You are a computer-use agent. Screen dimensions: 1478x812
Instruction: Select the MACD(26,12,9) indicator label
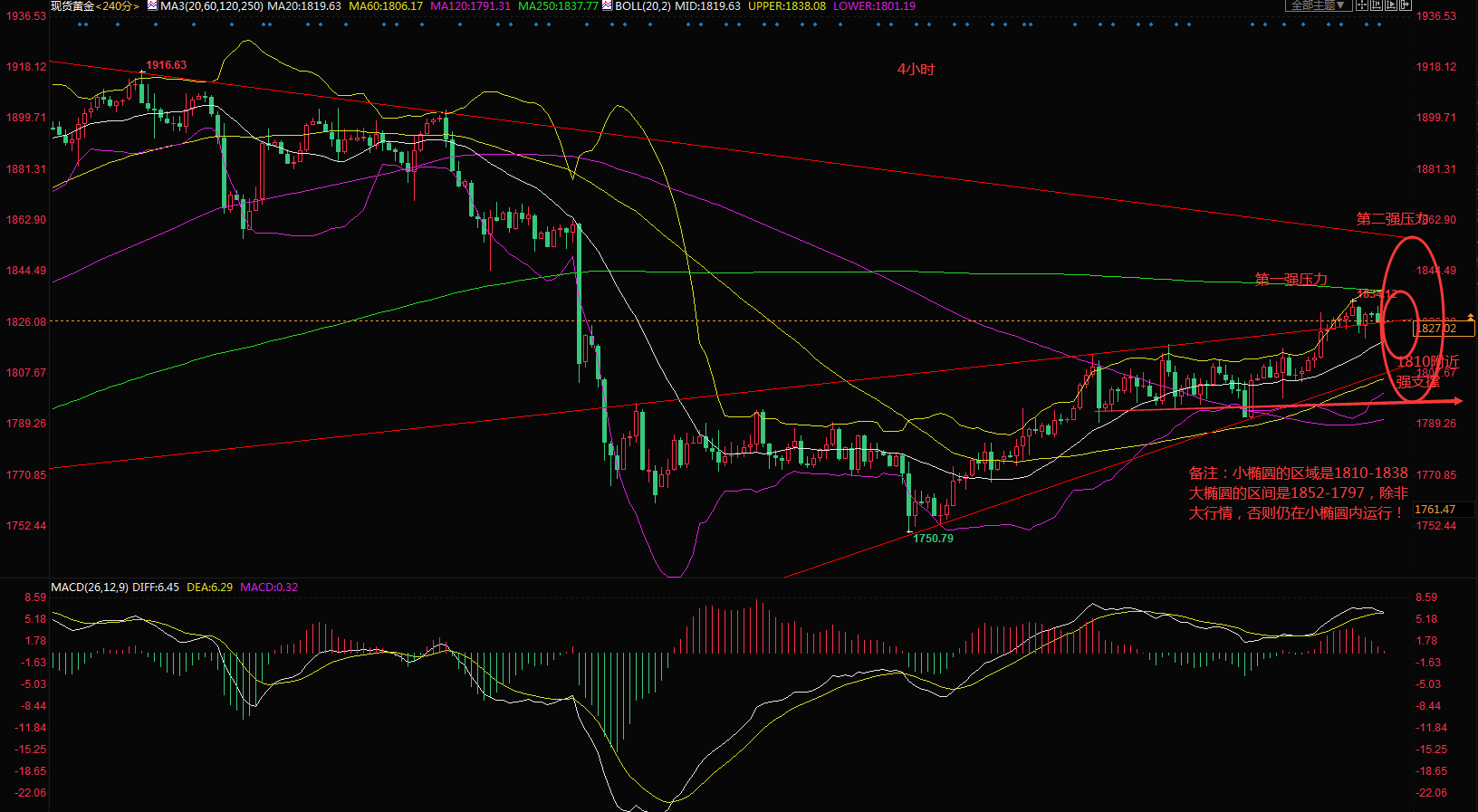point(90,588)
